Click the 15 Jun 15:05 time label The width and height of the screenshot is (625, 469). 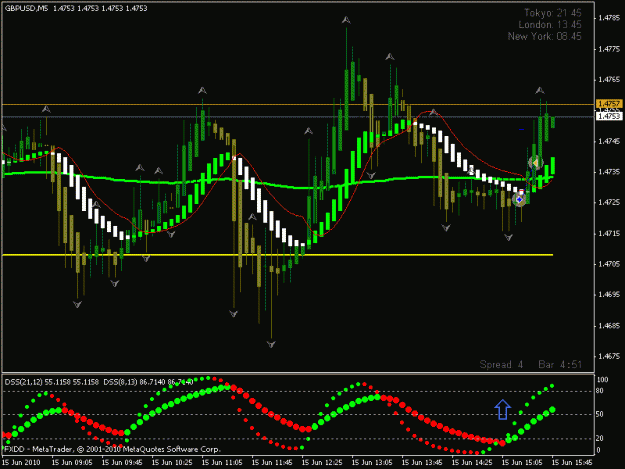pyautogui.click(x=522, y=462)
